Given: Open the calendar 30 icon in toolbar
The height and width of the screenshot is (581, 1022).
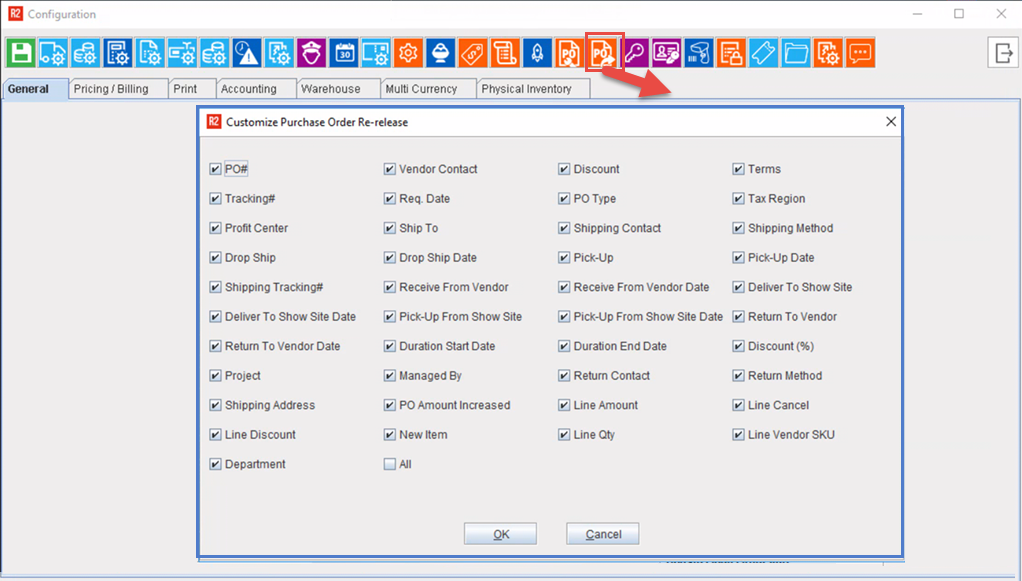Looking at the screenshot, I should 343,53.
